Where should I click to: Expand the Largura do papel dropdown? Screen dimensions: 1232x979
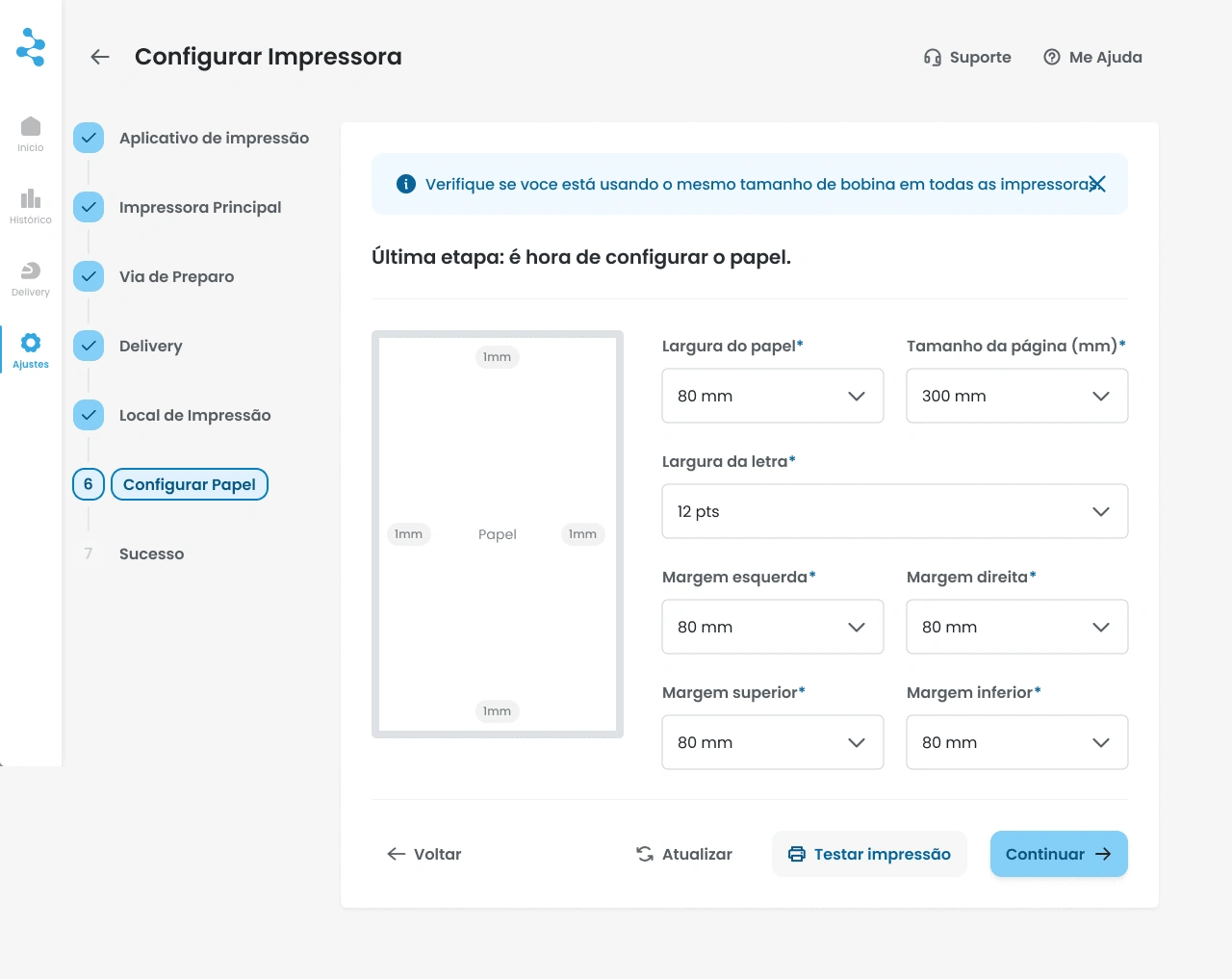[x=772, y=396]
